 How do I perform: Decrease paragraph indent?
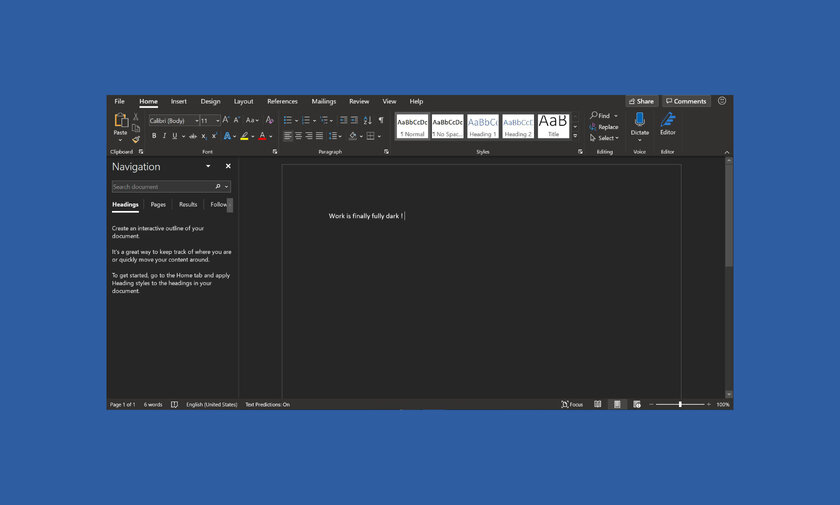(343, 120)
